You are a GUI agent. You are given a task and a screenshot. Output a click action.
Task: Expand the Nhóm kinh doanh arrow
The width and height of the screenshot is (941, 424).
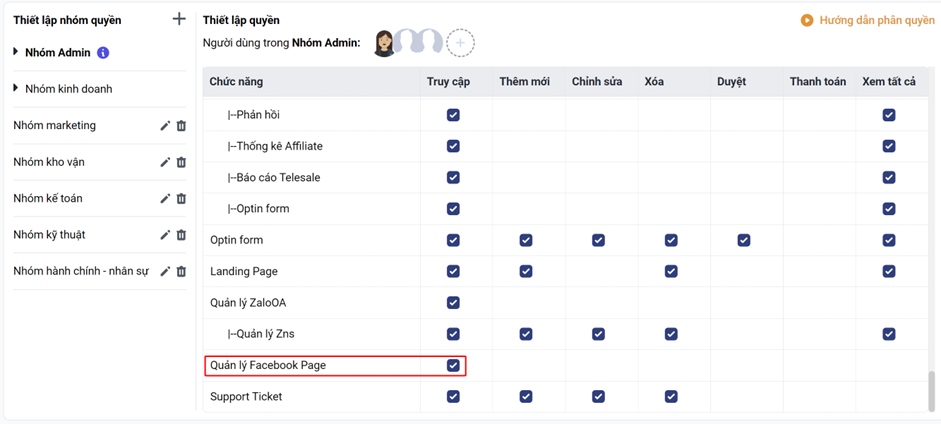tap(16, 89)
